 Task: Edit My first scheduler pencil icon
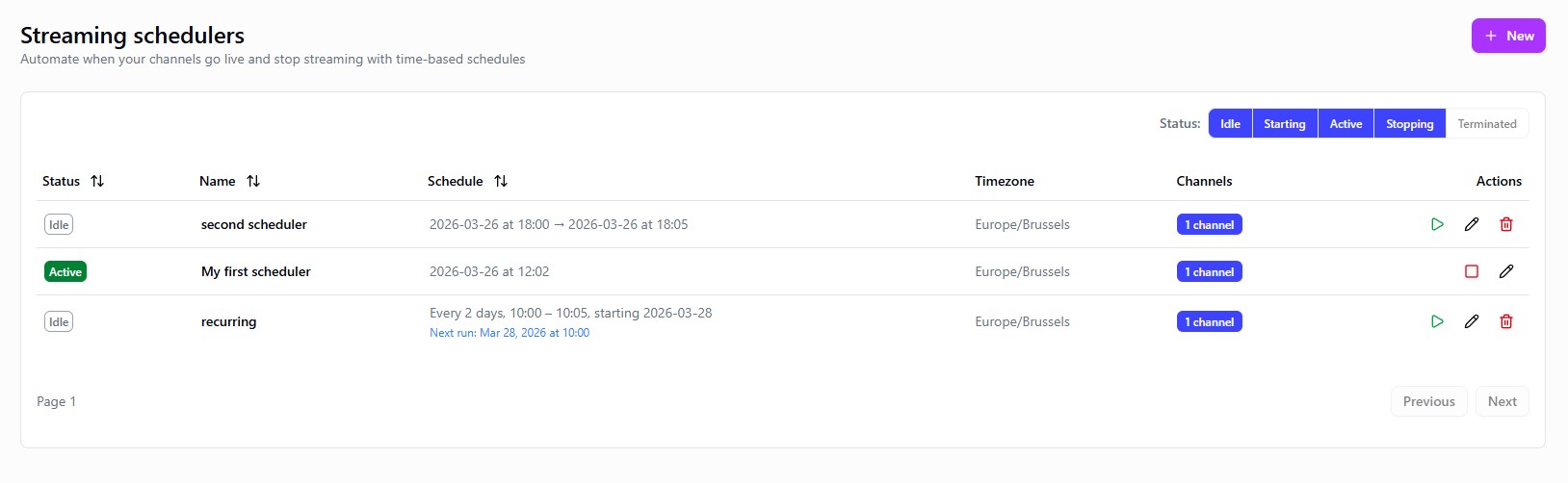point(1506,271)
